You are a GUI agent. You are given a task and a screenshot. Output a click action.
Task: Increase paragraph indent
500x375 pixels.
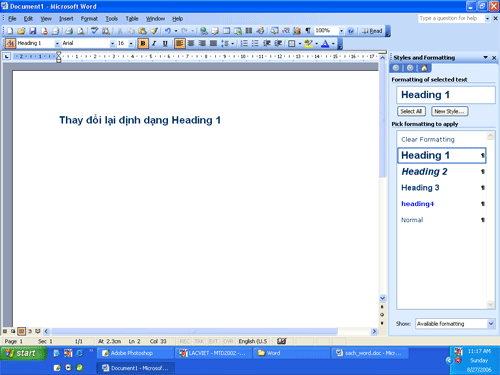tap(278, 43)
